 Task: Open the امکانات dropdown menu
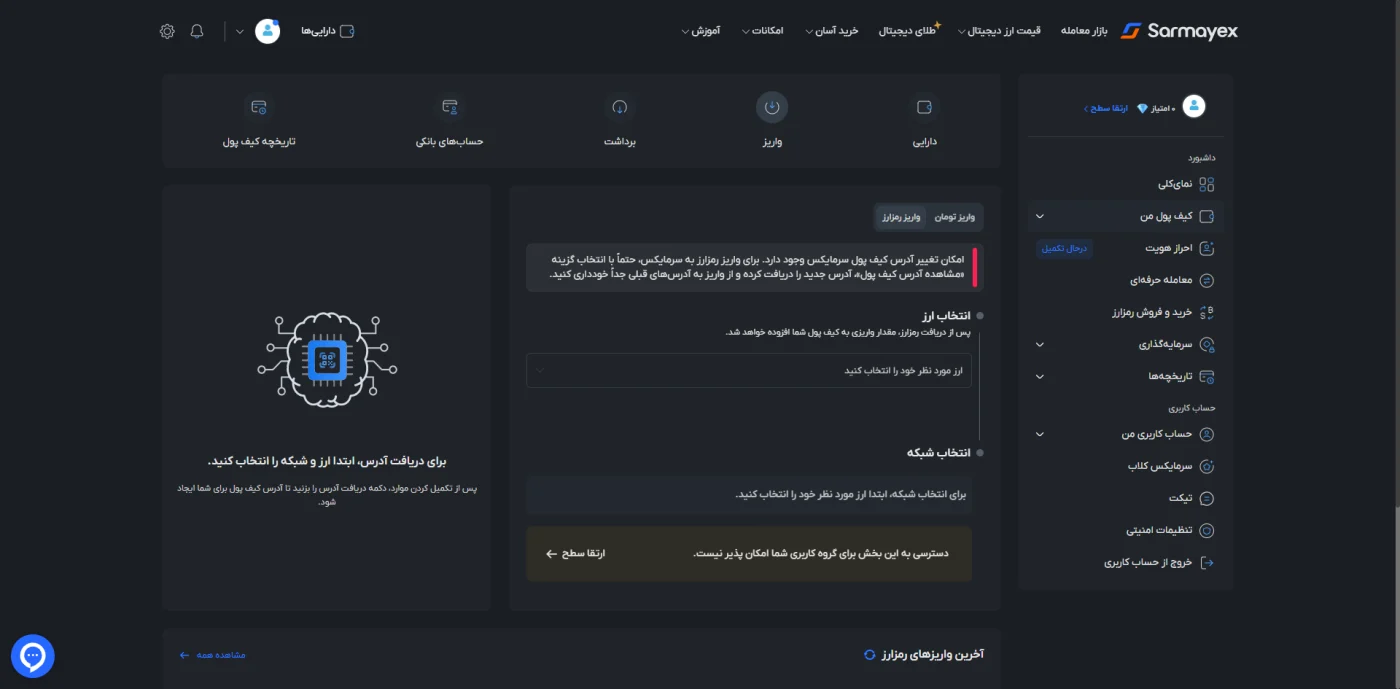tap(761, 31)
